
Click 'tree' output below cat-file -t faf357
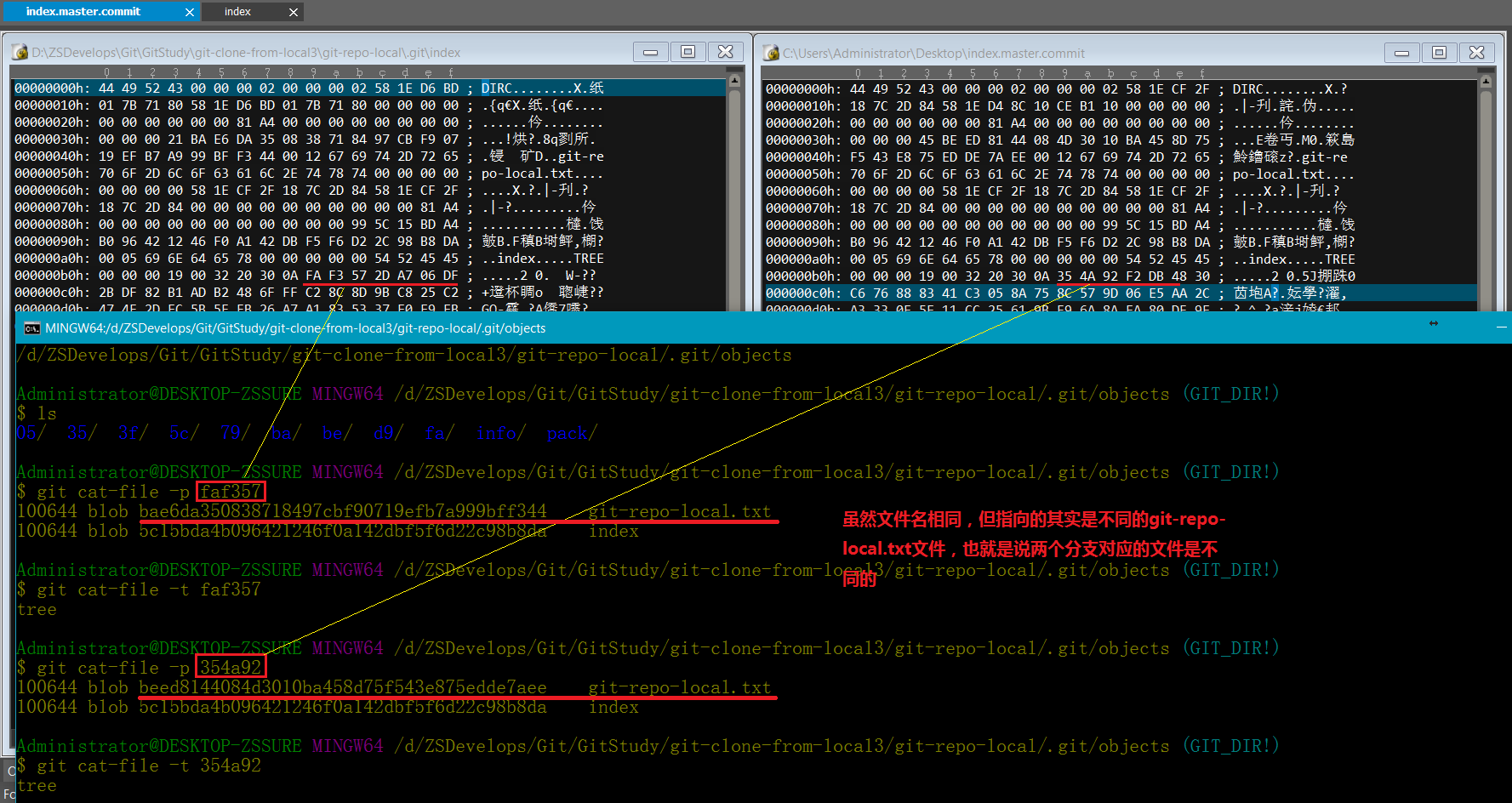tap(37, 609)
